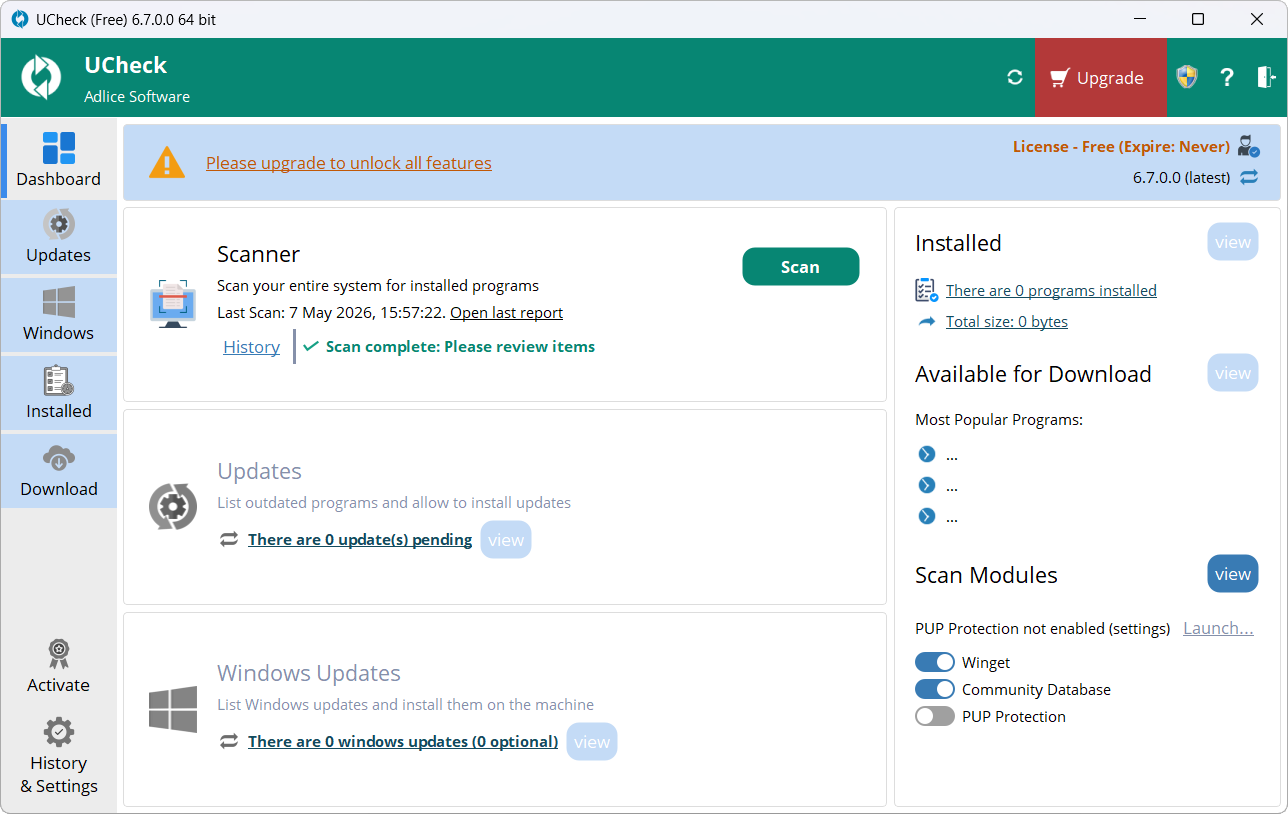1288x814 pixels.
Task: Open the '0 update(s) pending' link
Action: click(360, 540)
